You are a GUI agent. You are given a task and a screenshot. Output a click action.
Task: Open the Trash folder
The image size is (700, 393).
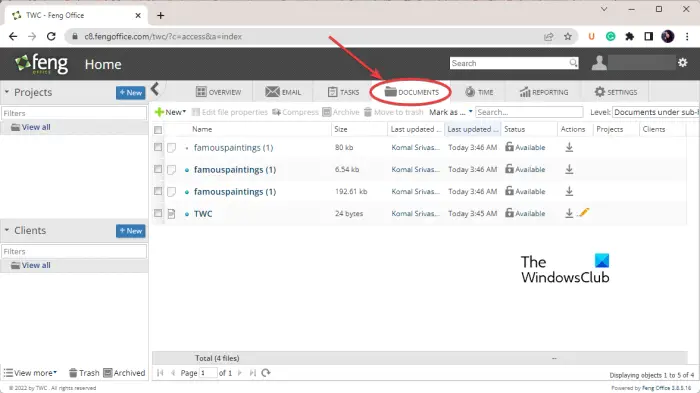point(84,372)
